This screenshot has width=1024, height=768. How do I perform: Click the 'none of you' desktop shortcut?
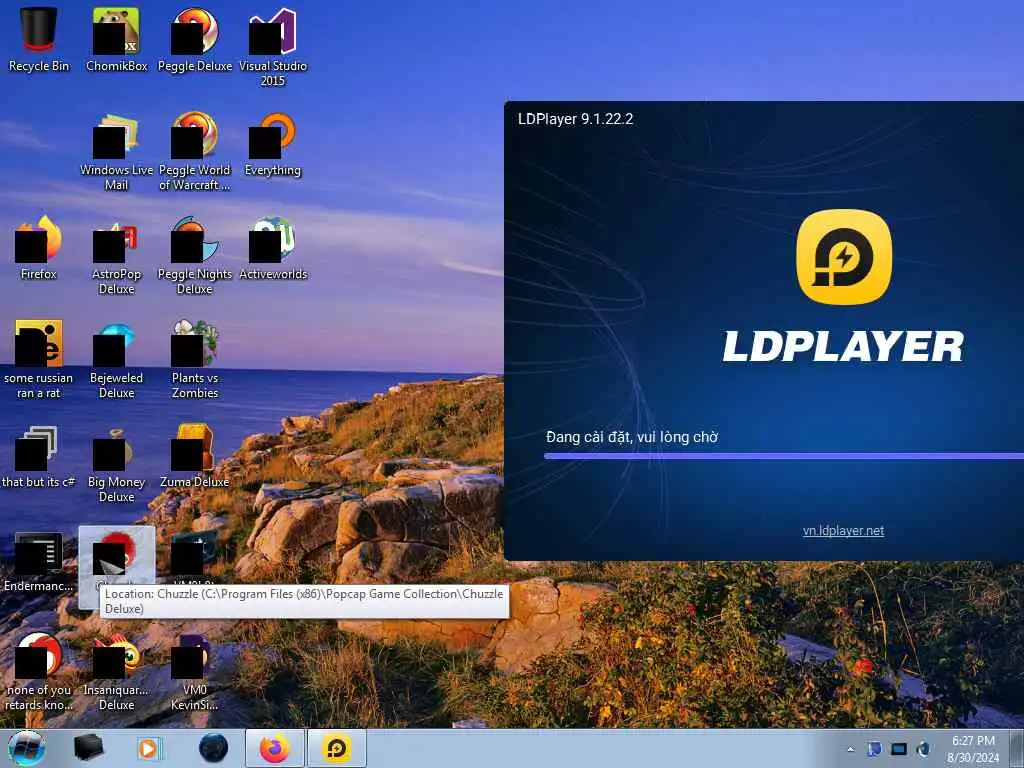click(39, 673)
